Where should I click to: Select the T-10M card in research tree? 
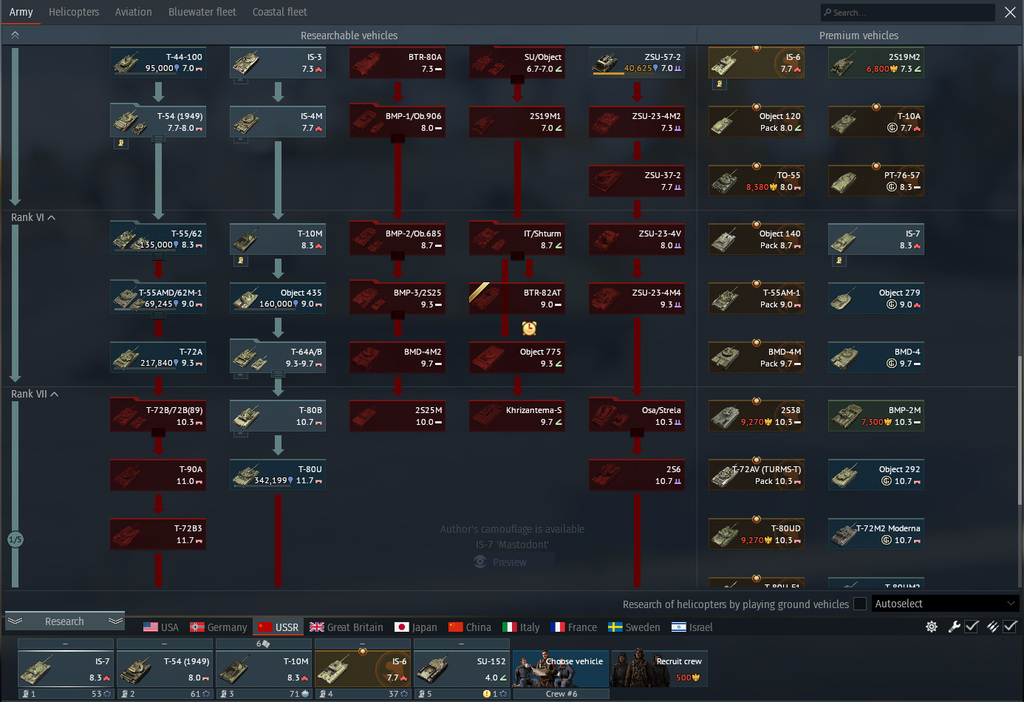pos(278,239)
